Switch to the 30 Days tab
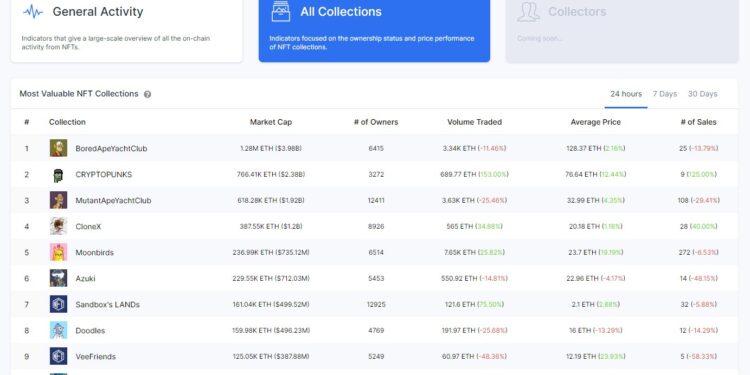The image size is (750, 375). click(x=703, y=94)
